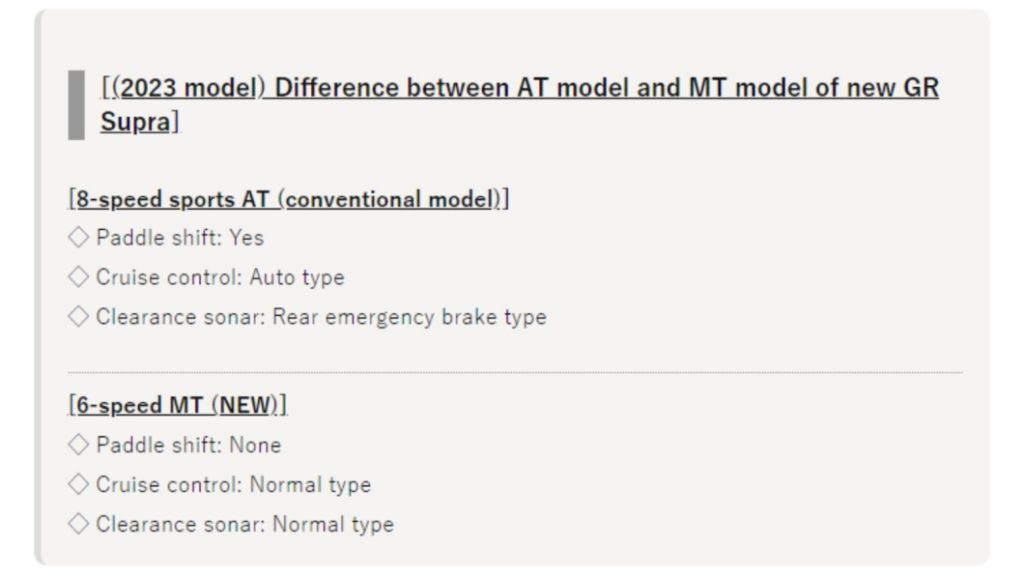
Task: Open the '8-speed sports AT' heading text
Action: coord(172,199)
